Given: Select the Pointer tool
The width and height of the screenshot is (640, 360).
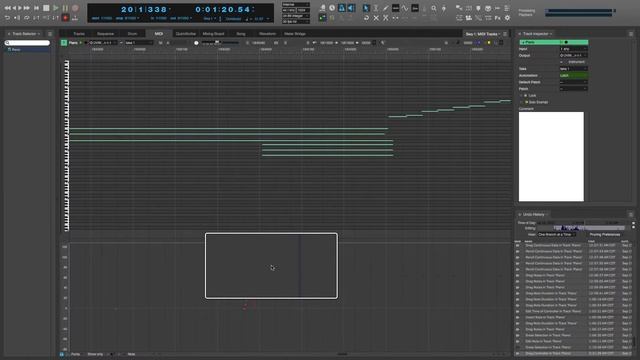Looking at the screenshot, I should click(366, 8).
